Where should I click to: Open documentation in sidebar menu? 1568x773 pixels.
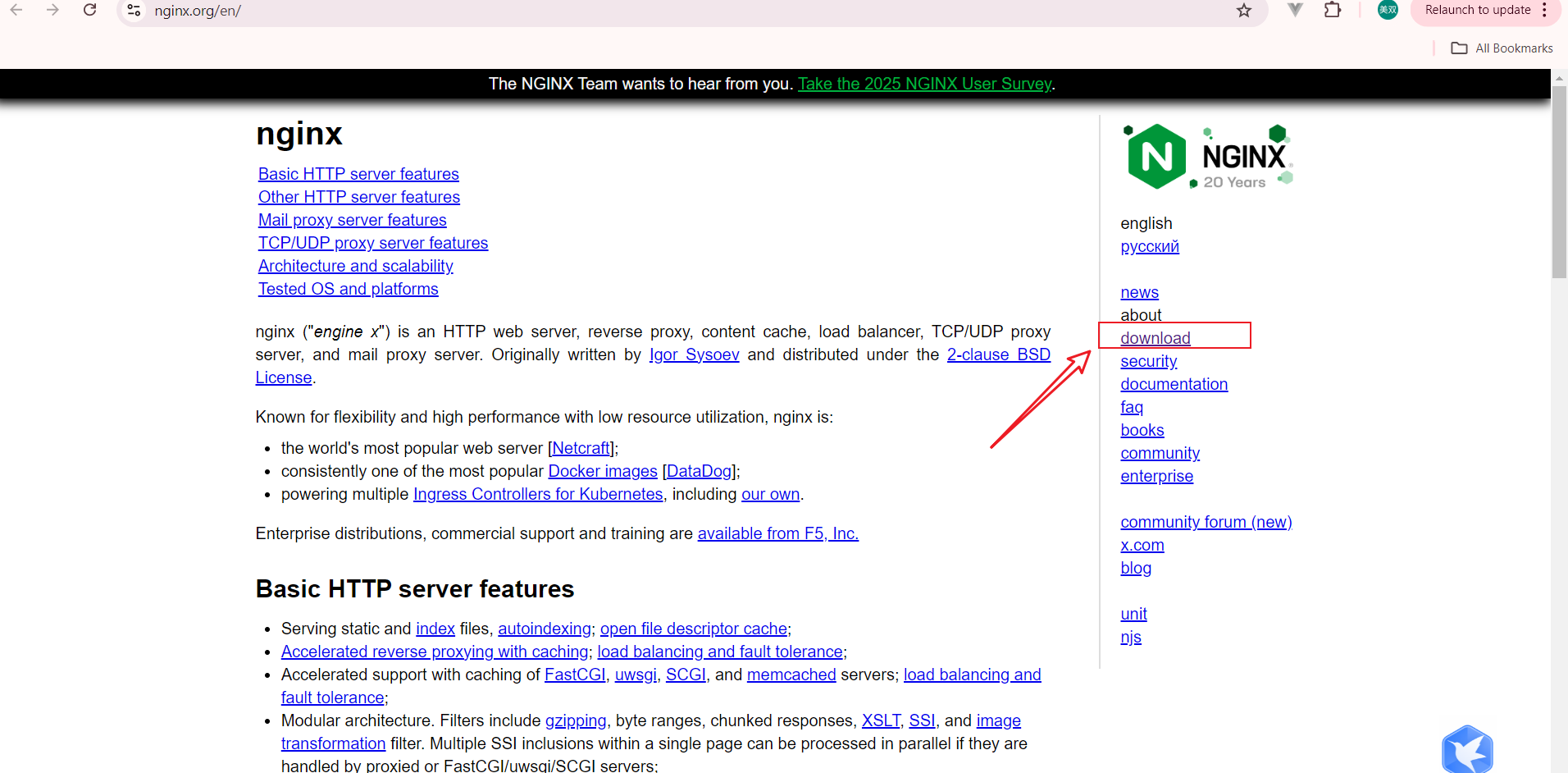coord(1174,384)
